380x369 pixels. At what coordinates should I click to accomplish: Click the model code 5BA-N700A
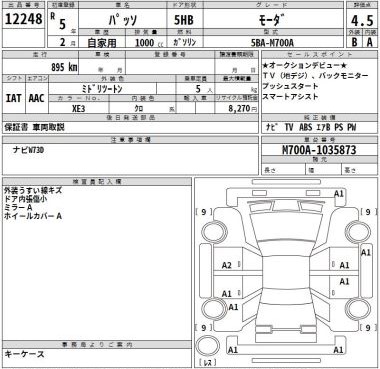pos(273,43)
